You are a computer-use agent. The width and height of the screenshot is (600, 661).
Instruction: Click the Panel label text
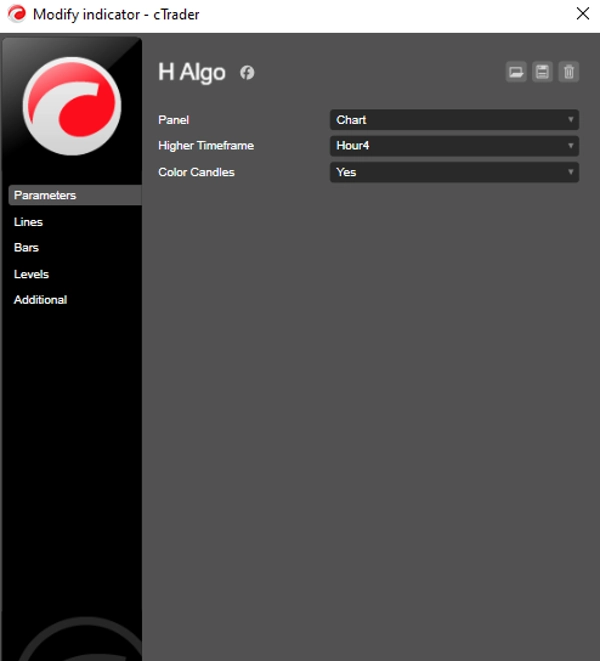coord(174,120)
